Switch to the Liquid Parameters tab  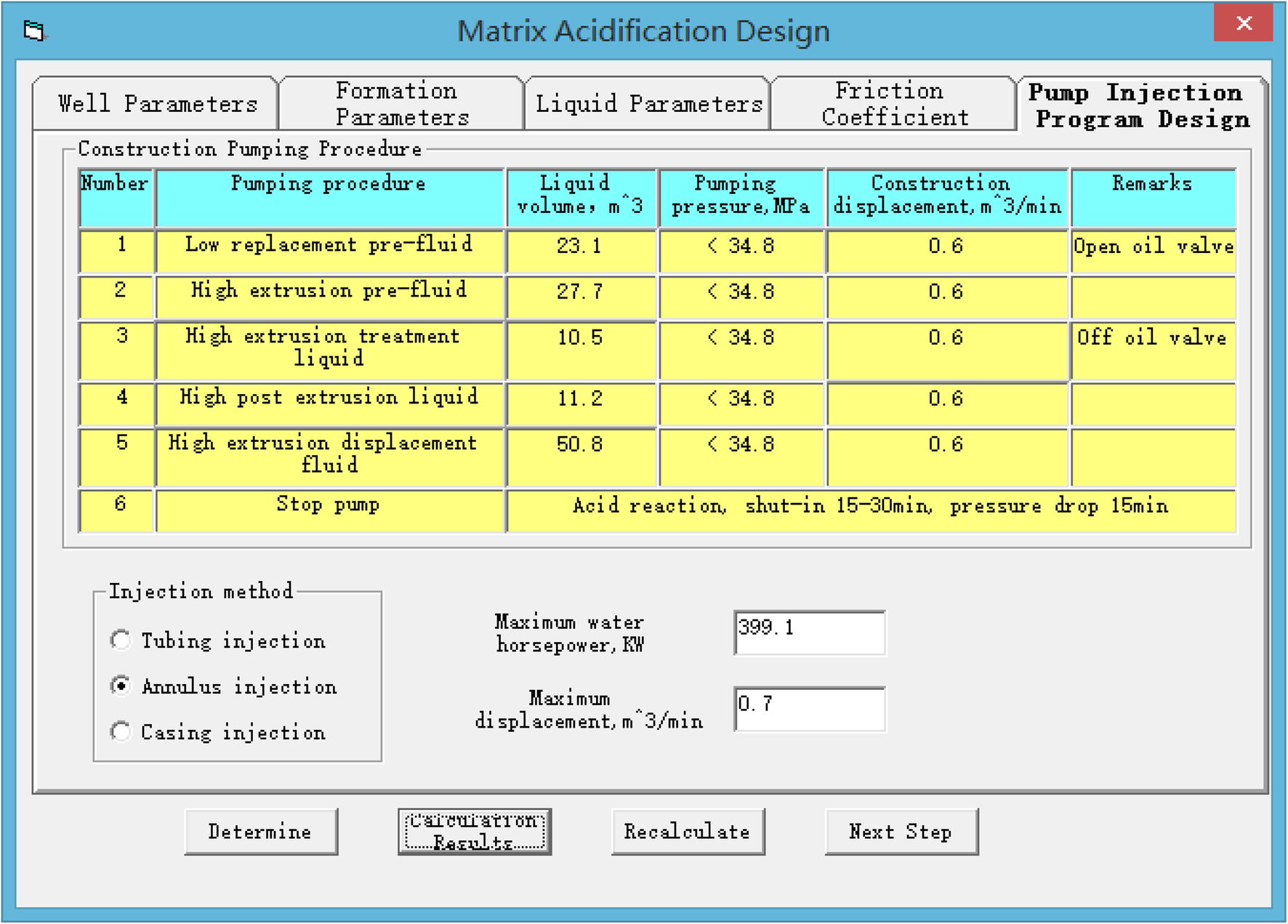pyautogui.click(x=647, y=103)
